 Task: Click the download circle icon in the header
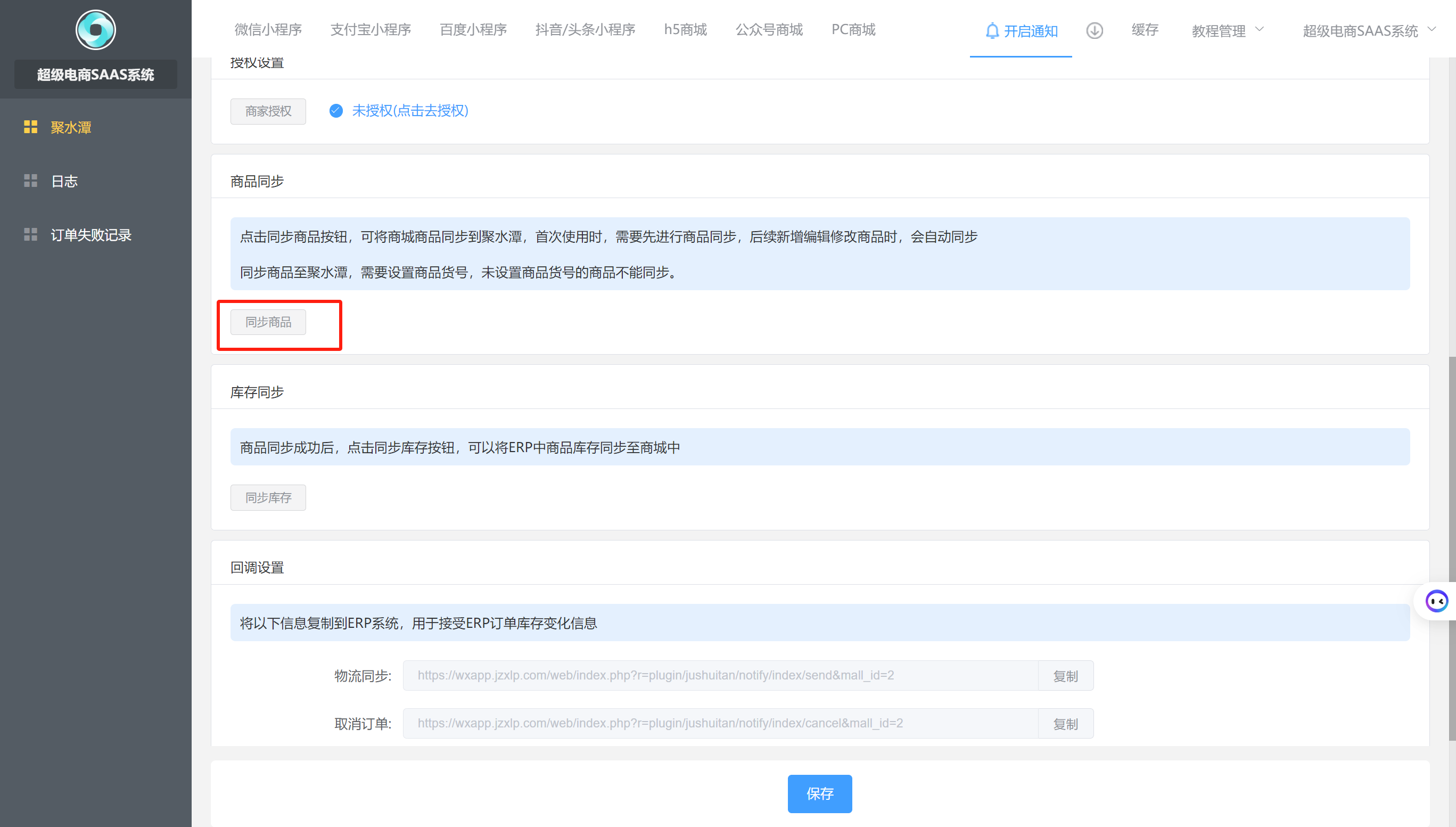tap(1095, 31)
